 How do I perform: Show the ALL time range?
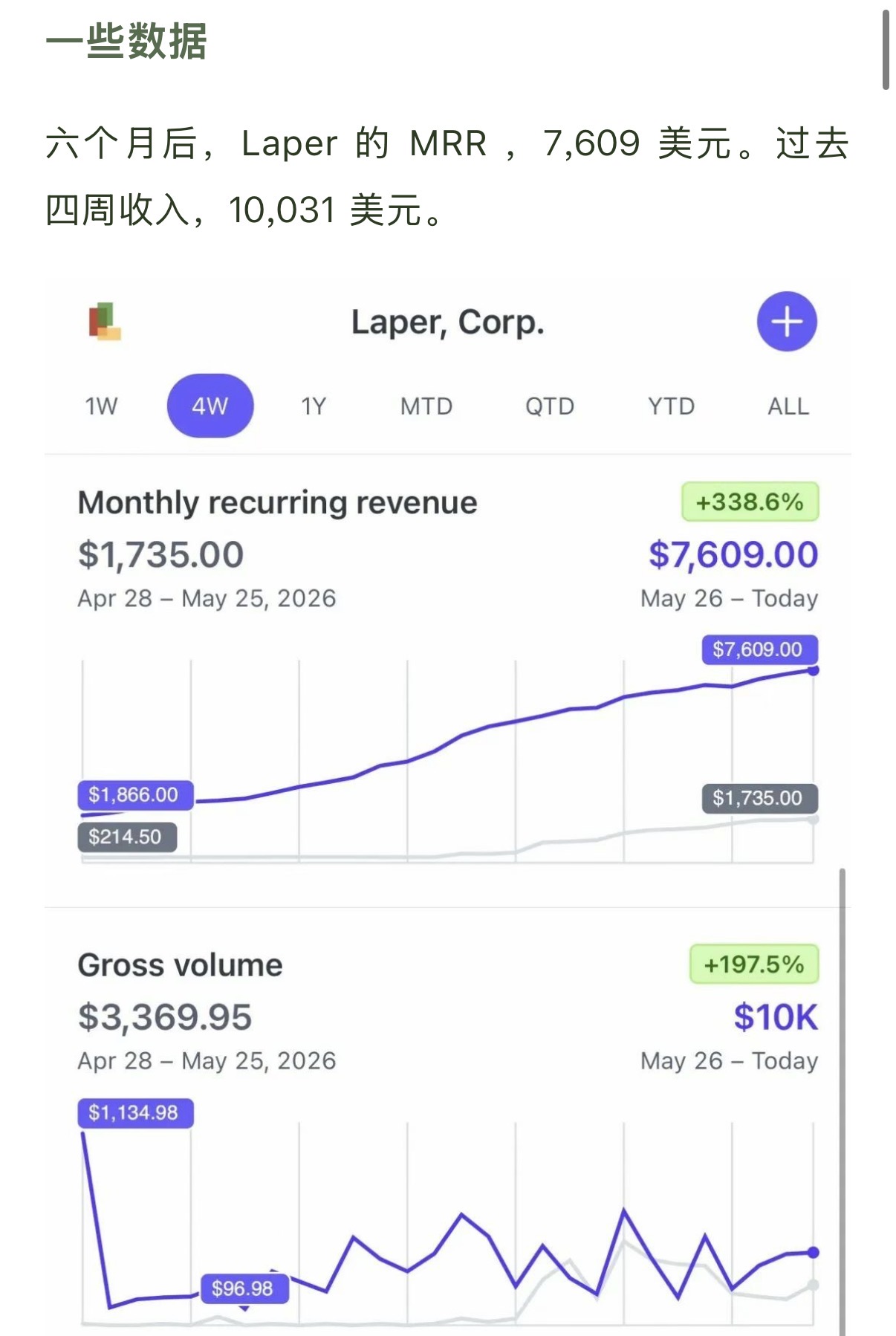tap(788, 406)
